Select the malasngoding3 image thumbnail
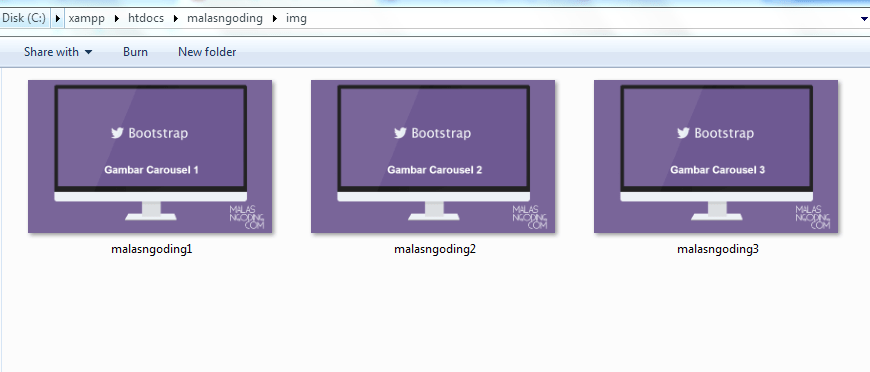The image size is (870, 372). coord(716,157)
